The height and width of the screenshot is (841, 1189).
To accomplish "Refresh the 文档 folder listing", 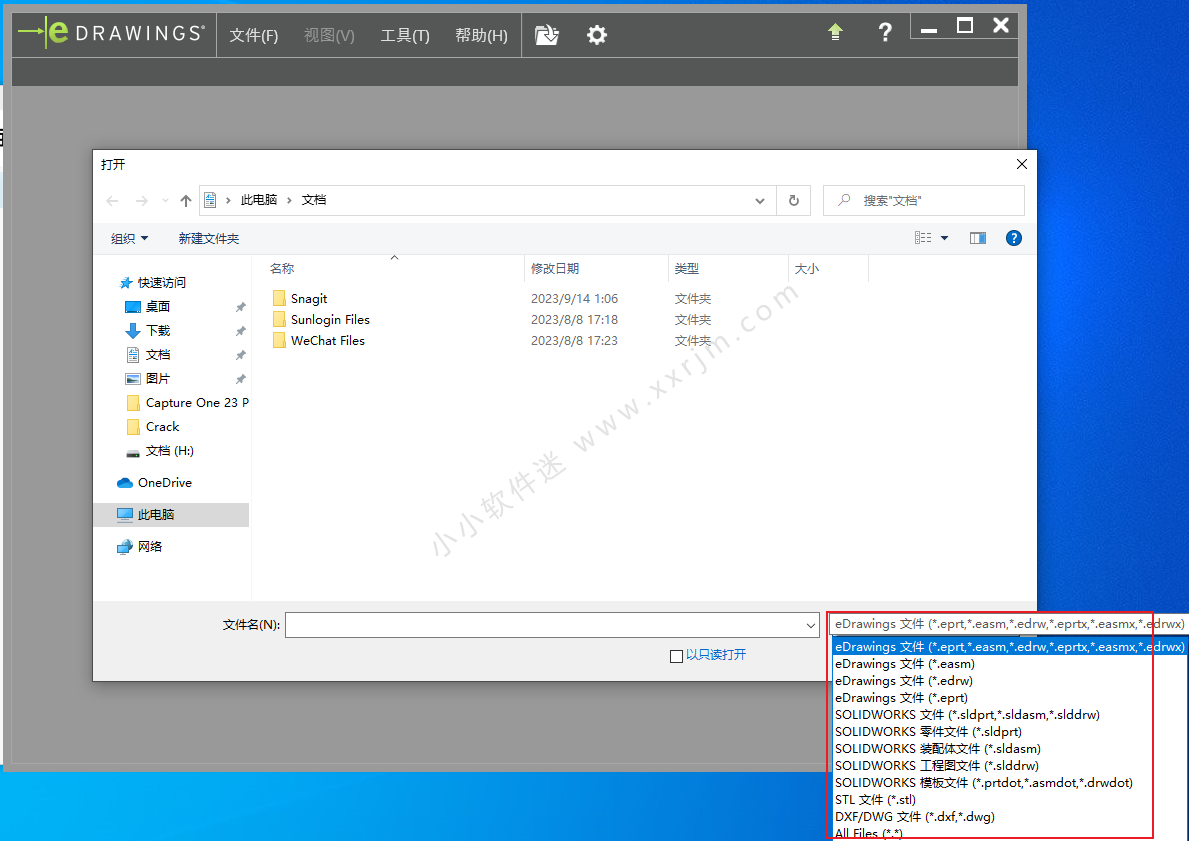I will [x=793, y=200].
